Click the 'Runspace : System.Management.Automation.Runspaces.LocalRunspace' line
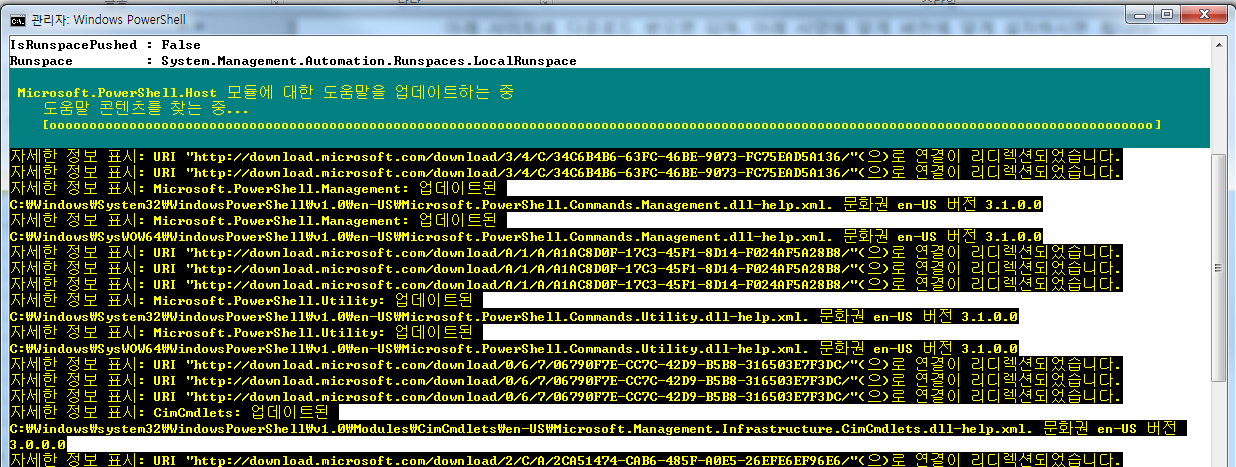Viewport: 1236px width, 467px height. click(x=293, y=61)
